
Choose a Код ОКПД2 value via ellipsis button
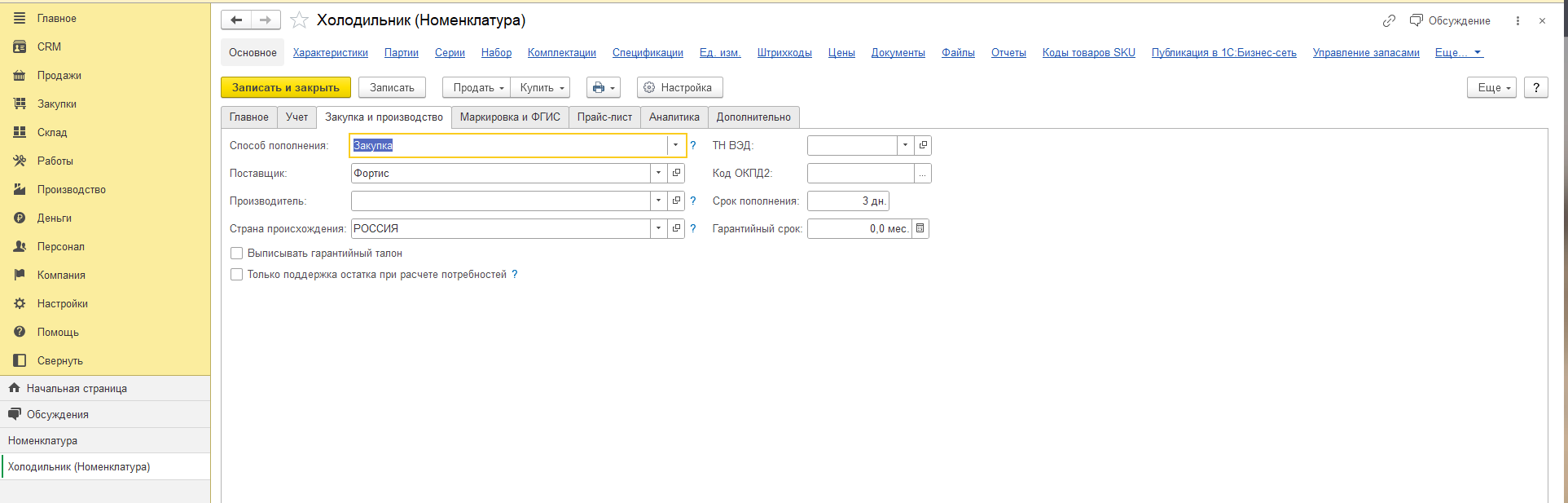923,173
